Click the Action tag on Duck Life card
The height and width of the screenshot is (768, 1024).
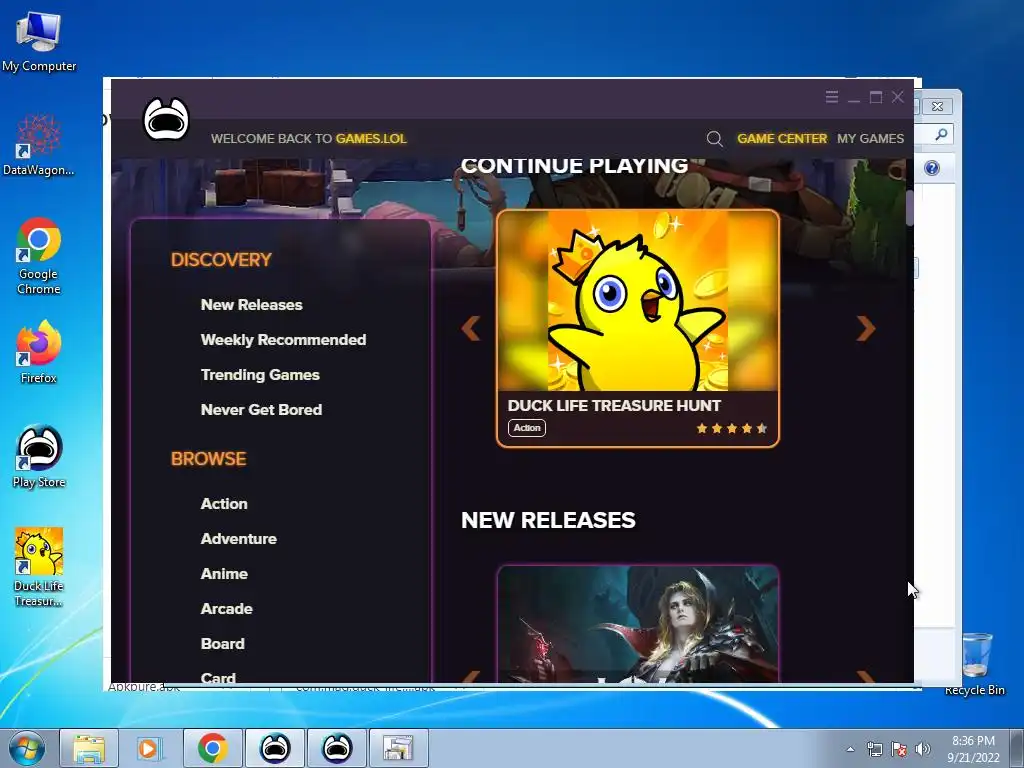point(526,428)
